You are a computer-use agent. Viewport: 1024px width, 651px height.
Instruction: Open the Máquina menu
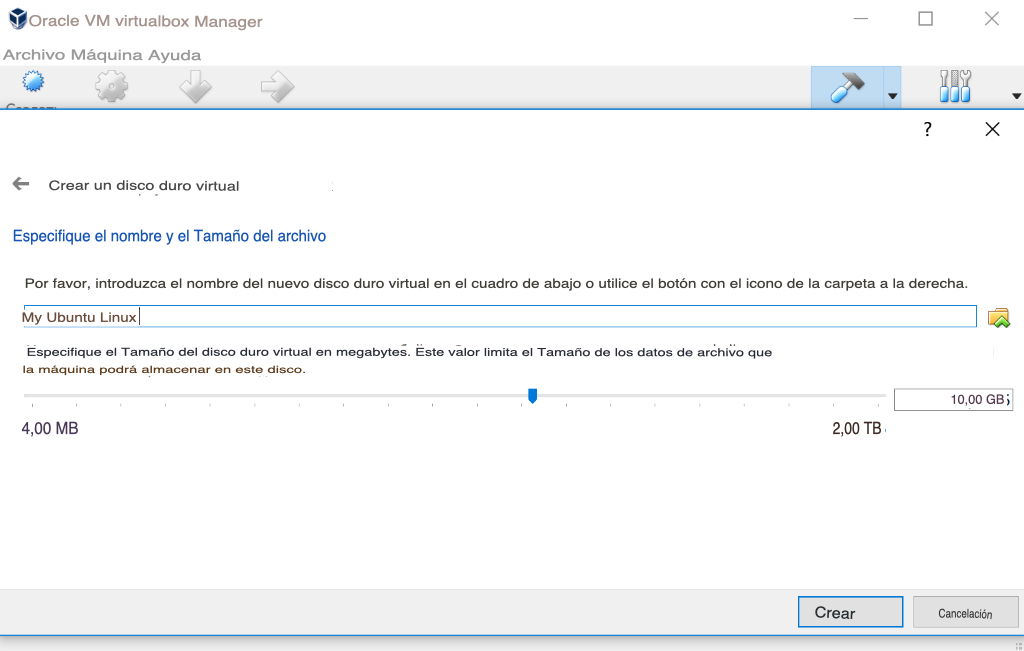pos(107,56)
